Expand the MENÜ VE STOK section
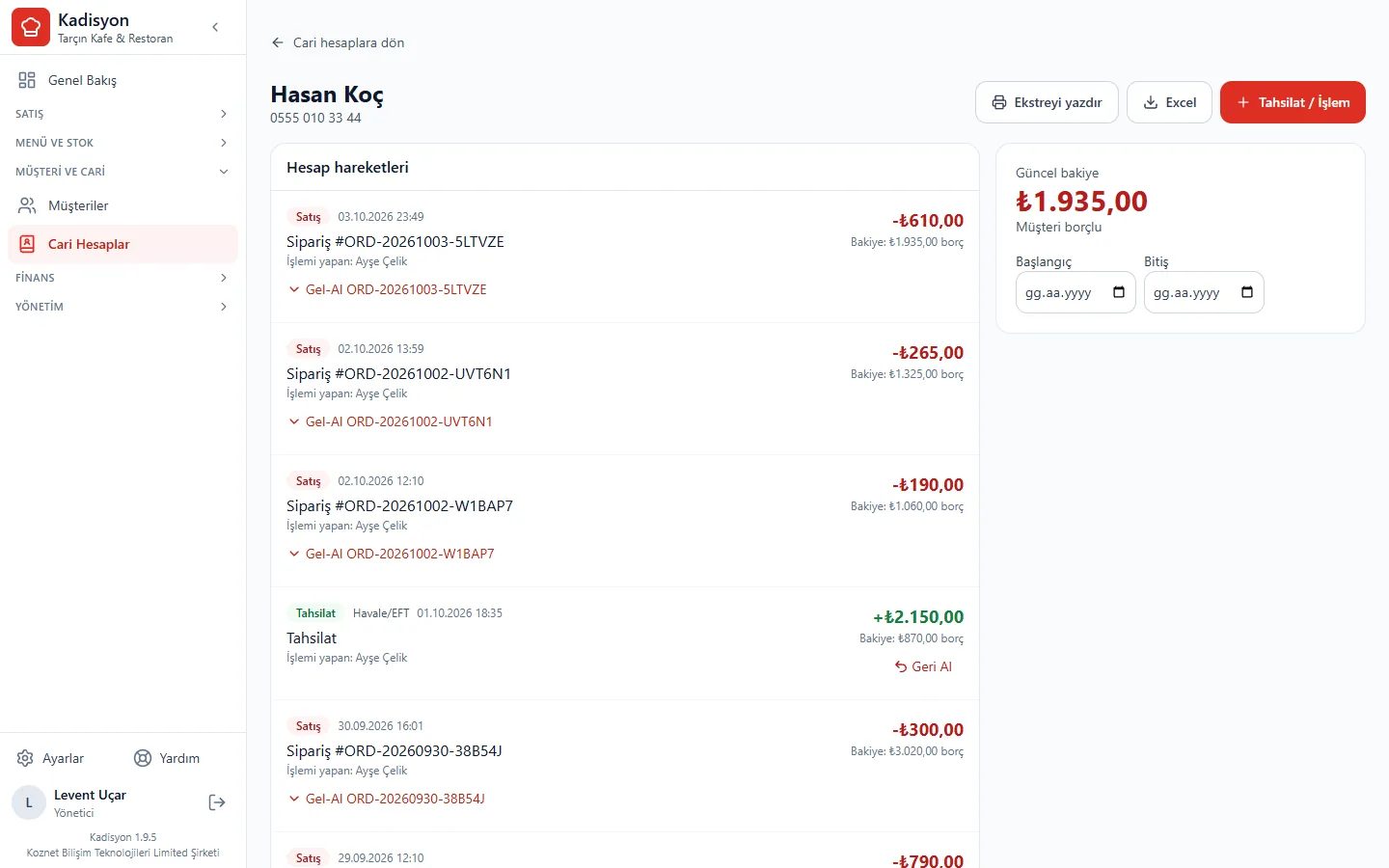 [123, 143]
